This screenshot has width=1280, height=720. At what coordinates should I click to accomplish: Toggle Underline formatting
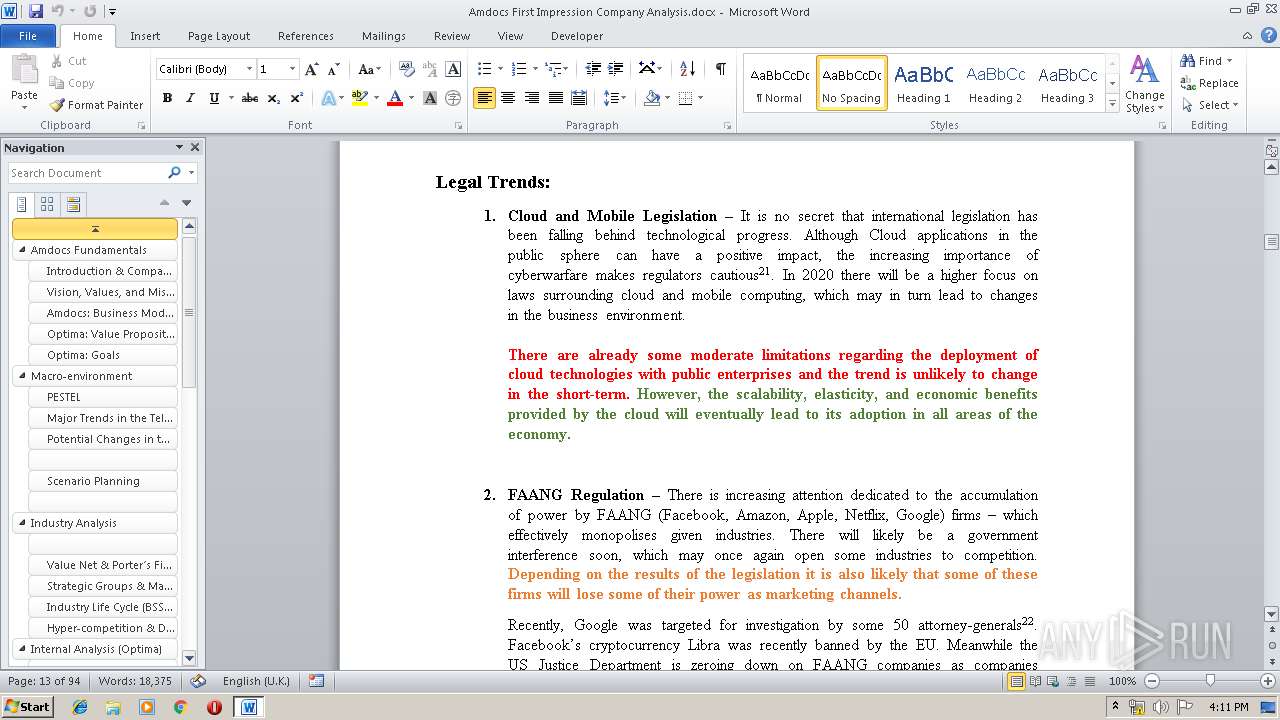[214, 98]
